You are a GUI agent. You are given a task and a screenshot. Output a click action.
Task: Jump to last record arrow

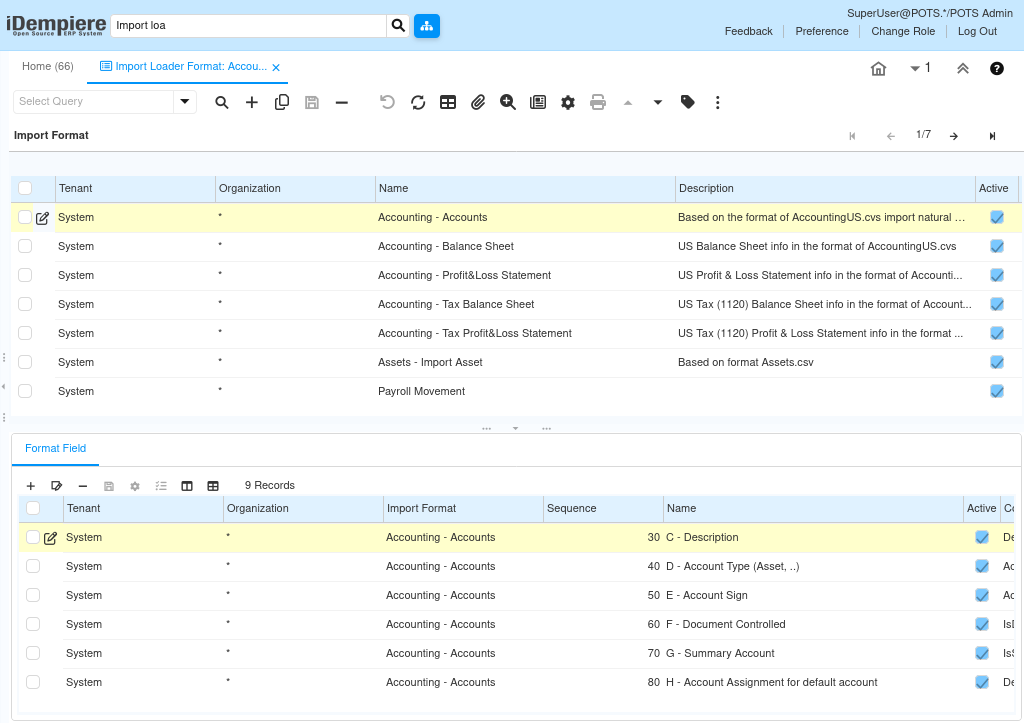pos(992,136)
